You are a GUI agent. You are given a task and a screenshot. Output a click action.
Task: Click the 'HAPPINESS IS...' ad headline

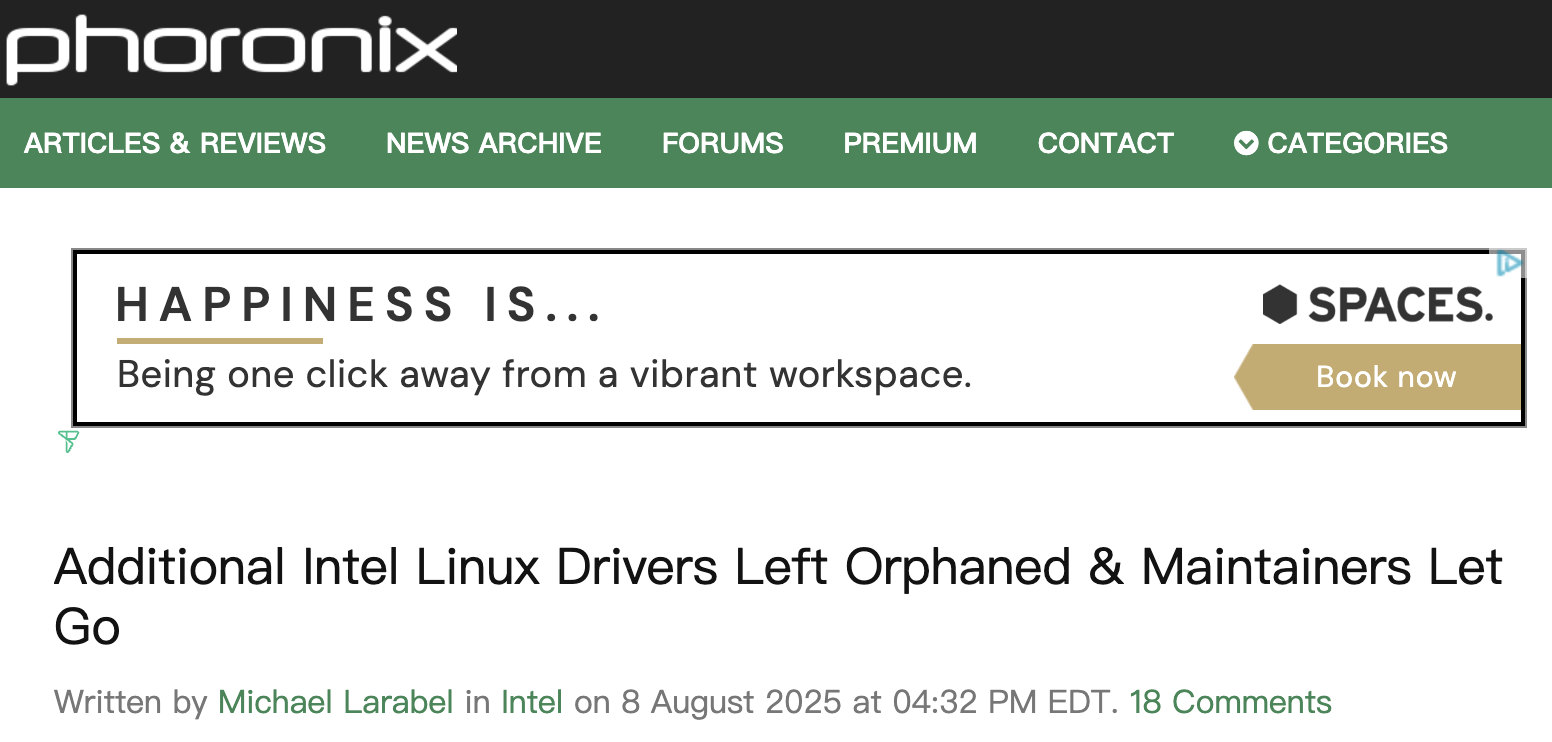tap(360, 305)
